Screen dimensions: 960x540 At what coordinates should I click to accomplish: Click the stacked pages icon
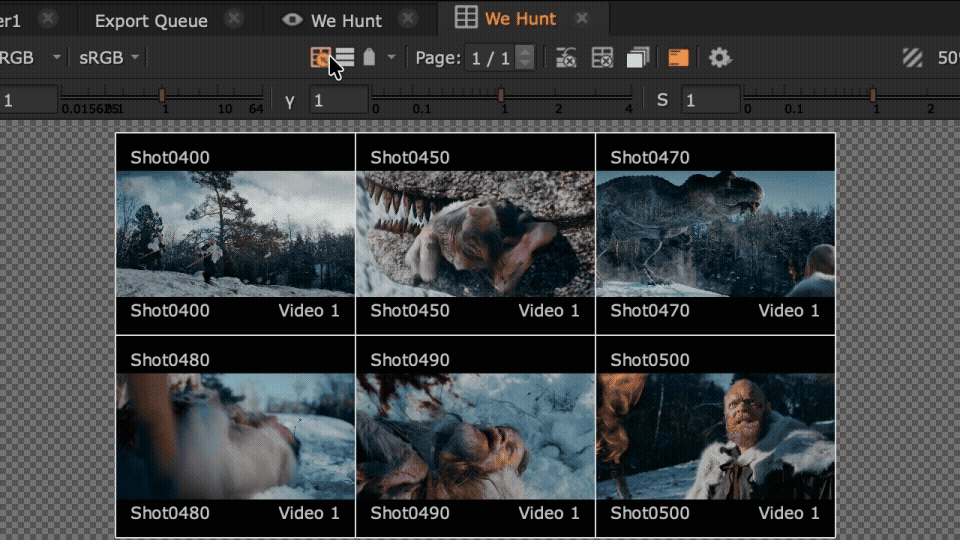(638, 58)
